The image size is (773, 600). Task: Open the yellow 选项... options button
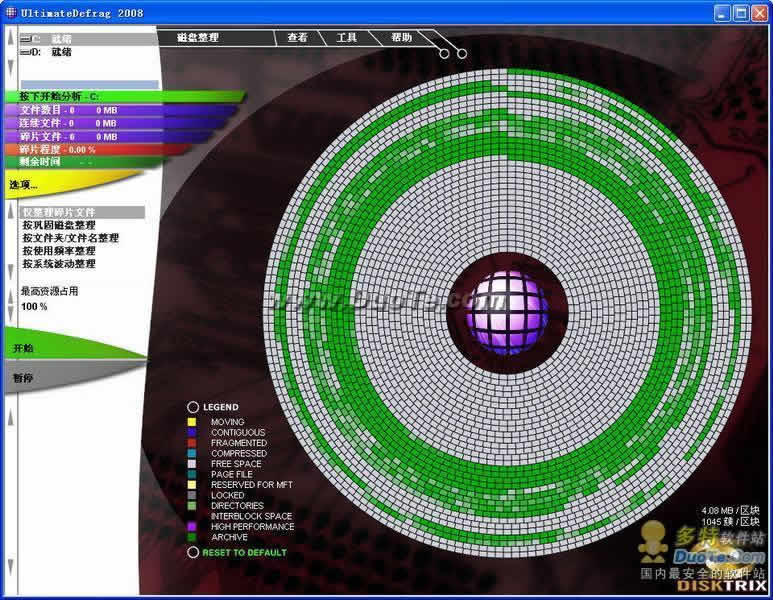click(x=49, y=184)
